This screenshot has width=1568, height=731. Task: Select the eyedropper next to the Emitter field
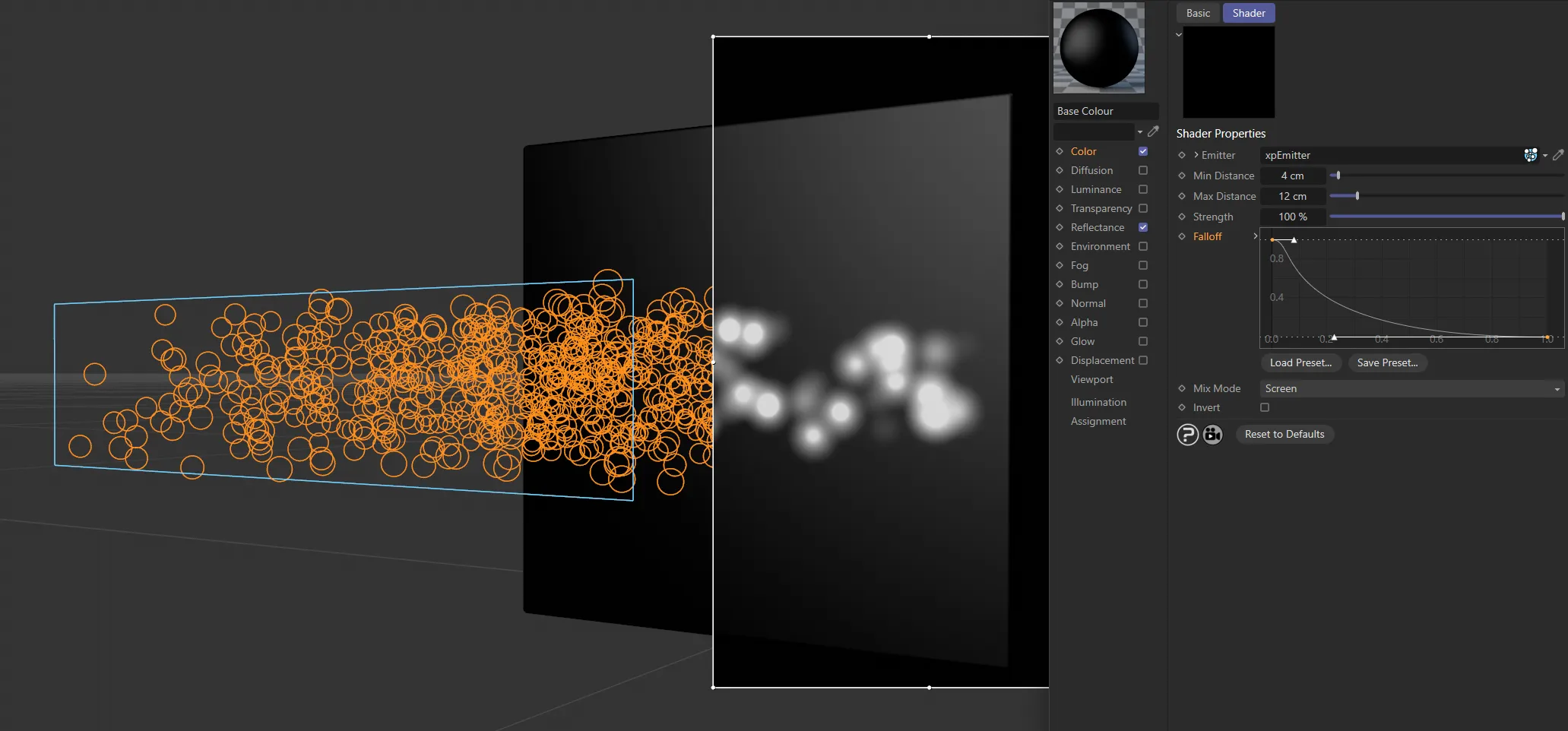(1558, 155)
